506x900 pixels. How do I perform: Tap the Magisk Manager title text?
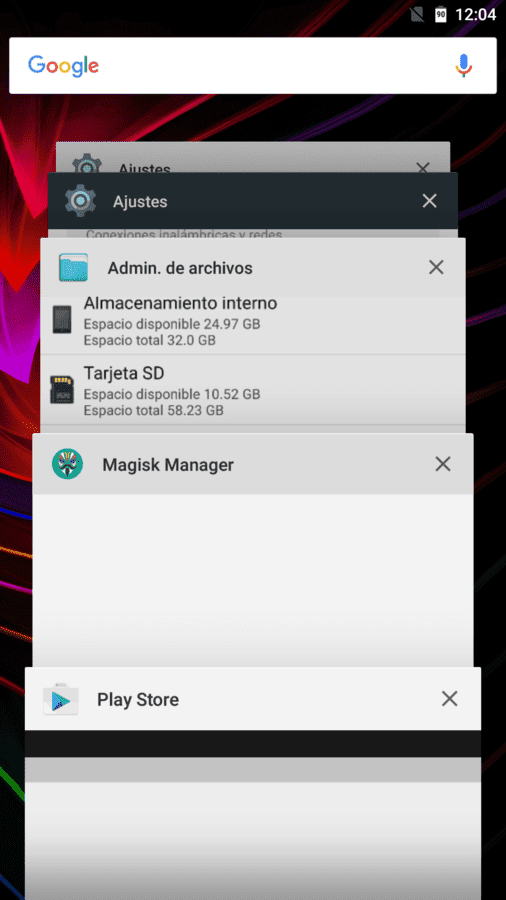coord(168,465)
